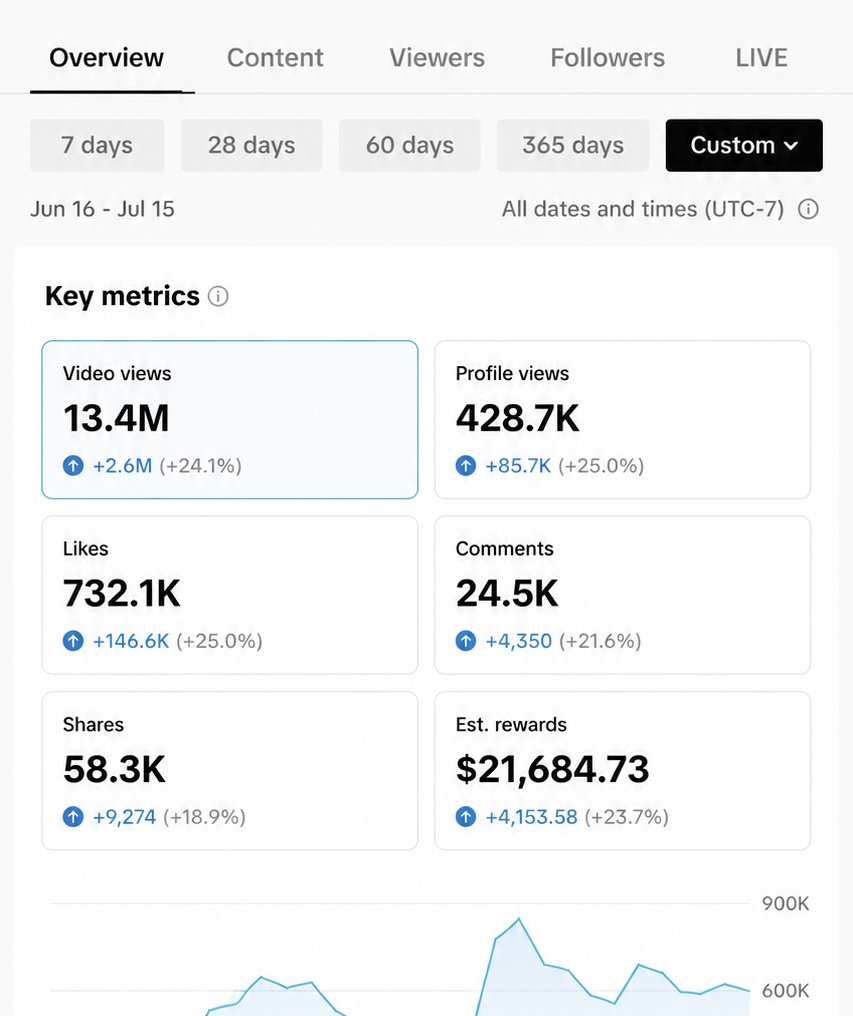853x1016 pixels.
Task: Click the +4,350 change figure
Action: [x=519, y=641]
